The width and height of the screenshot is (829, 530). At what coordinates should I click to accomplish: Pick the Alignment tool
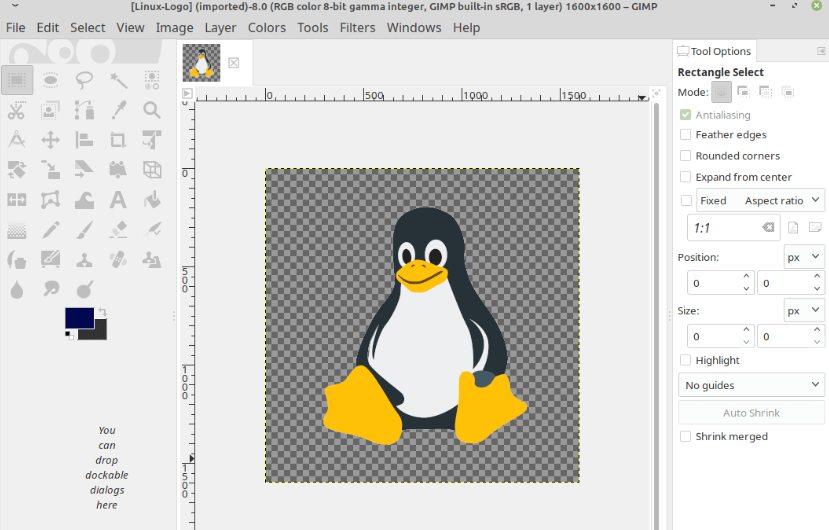coord(85,140)
